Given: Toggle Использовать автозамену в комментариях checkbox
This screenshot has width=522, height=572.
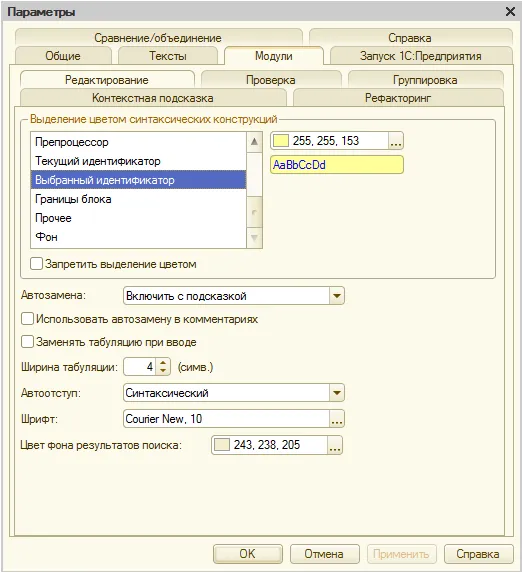Looking at the screenshot, I should [x=27, y=318].
